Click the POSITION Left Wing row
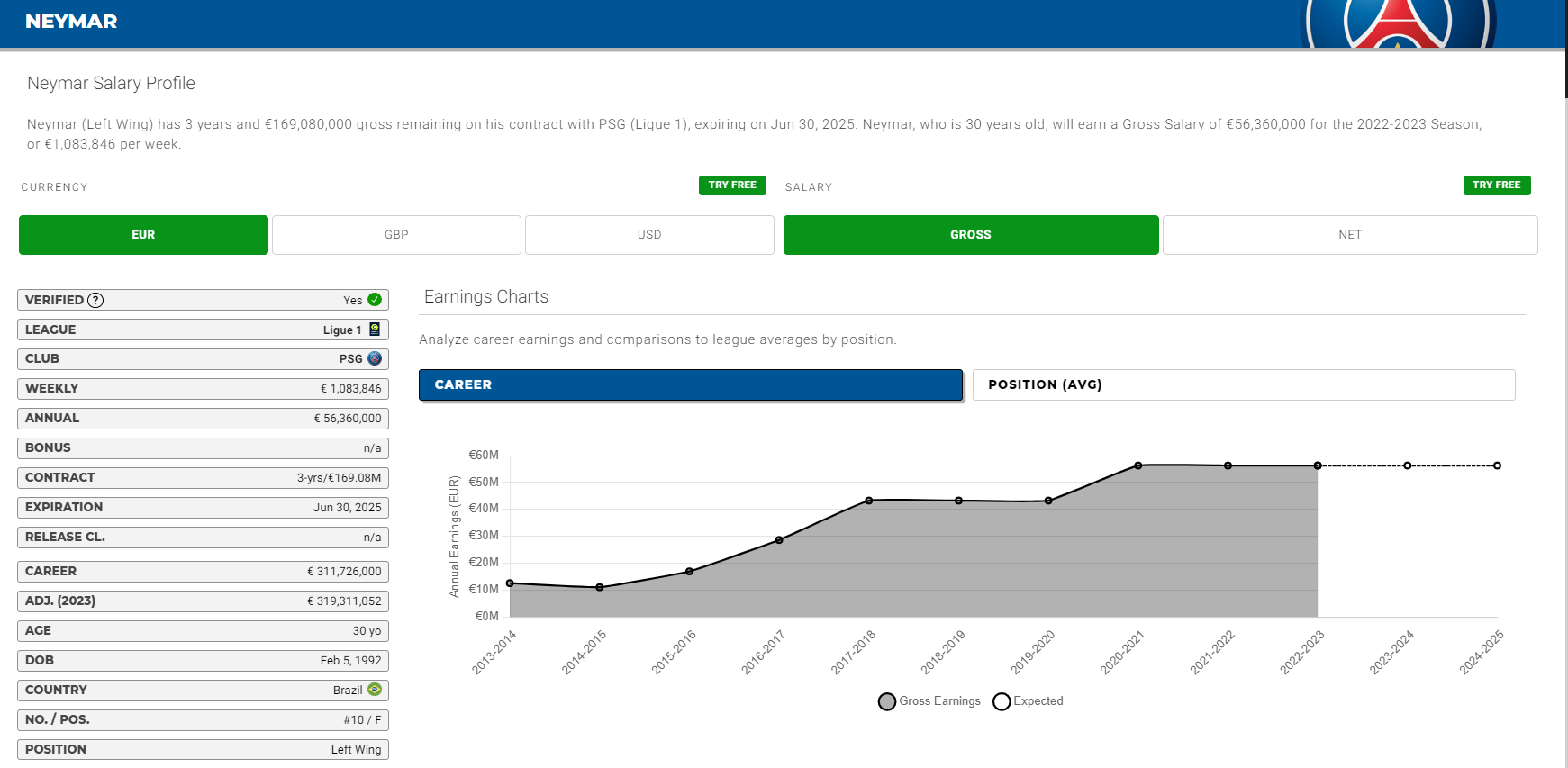Screen dimensions: 1568x768 pos(203,750)
